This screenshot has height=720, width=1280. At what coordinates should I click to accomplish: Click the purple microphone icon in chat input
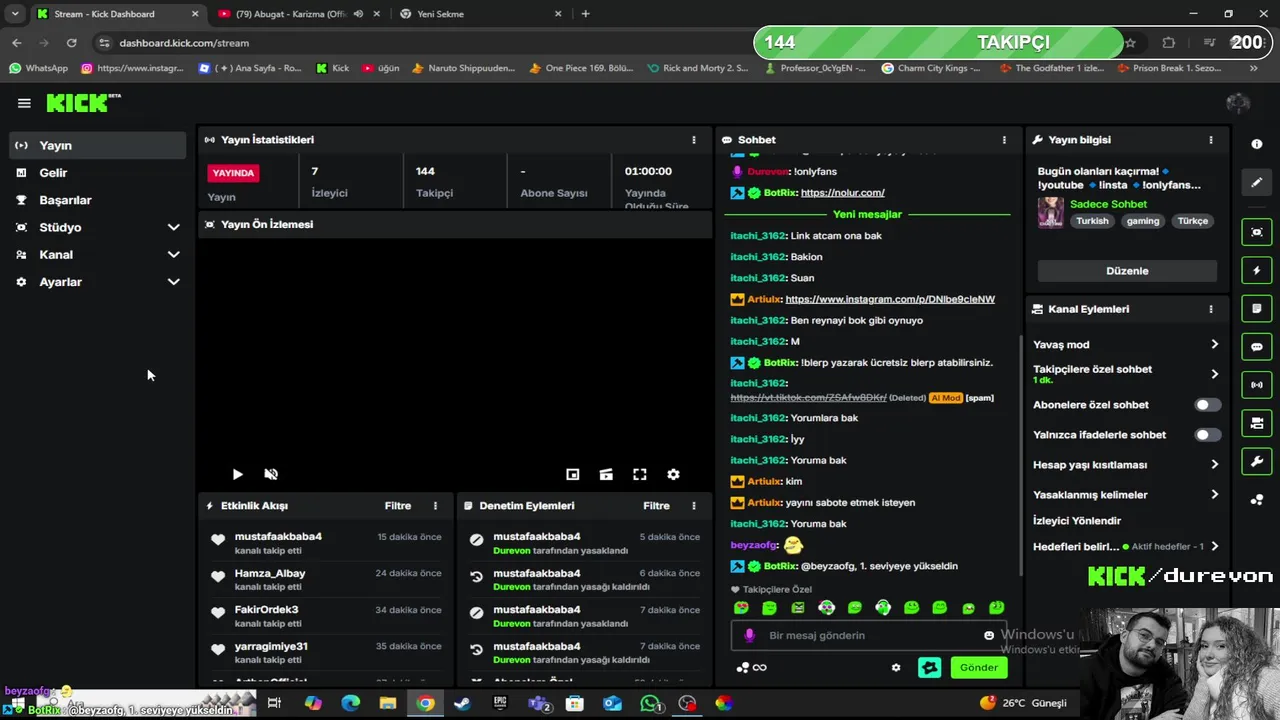[x=750, y=636]
